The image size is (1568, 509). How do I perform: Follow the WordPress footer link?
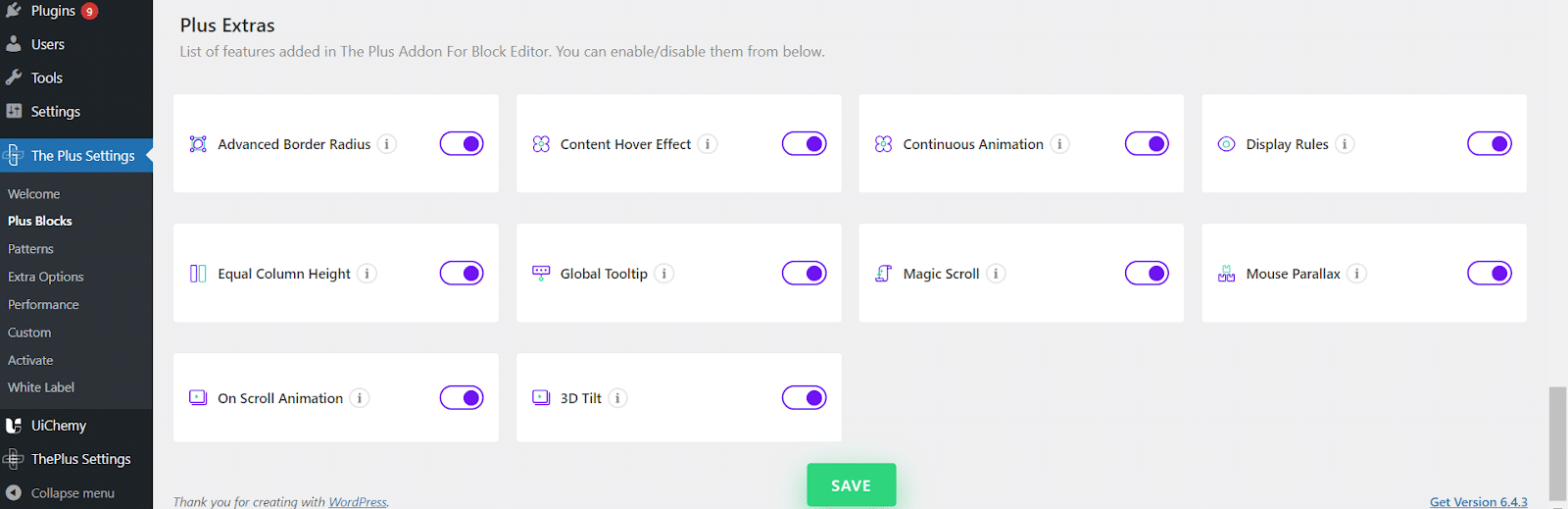pyautogui.click(x=358, y=502)
